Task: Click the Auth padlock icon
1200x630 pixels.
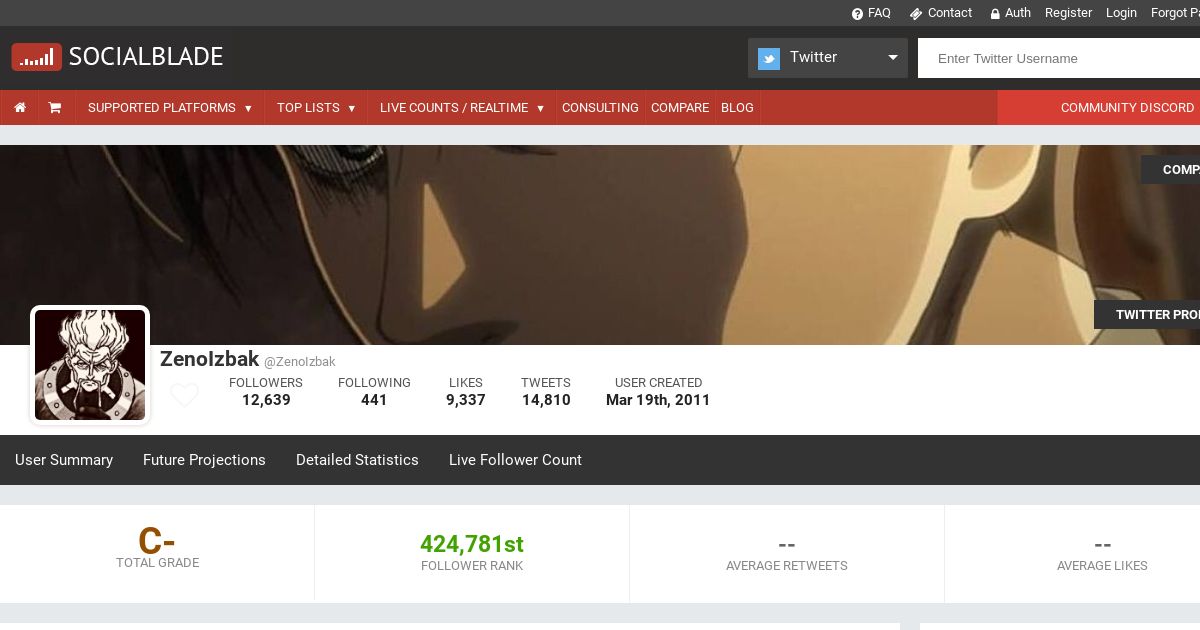Action: tap(995, 14)
